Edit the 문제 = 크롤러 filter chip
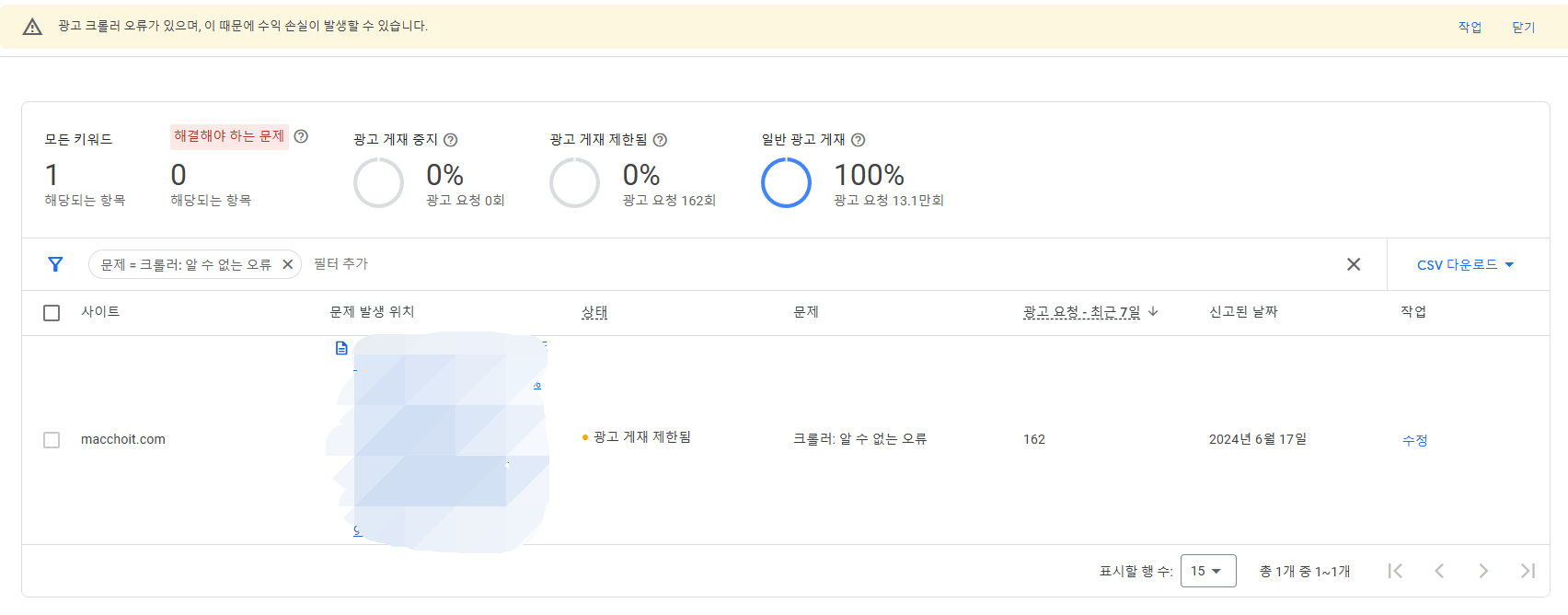 (x=186, y=264)
